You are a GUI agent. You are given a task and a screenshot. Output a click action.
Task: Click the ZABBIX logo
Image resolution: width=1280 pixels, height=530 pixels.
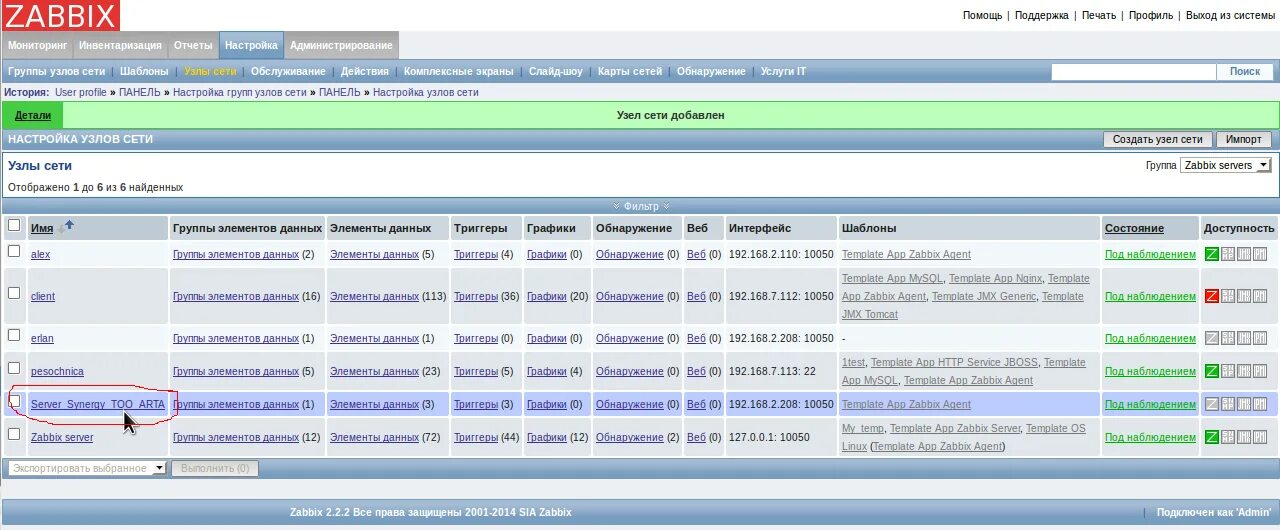[x=60, y=15]
